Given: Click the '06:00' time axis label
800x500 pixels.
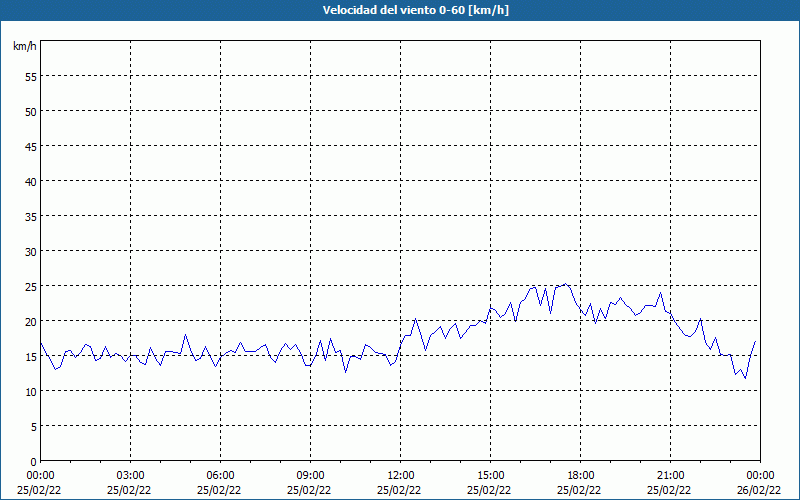Looking at the screenshot, I should (220, 476).
